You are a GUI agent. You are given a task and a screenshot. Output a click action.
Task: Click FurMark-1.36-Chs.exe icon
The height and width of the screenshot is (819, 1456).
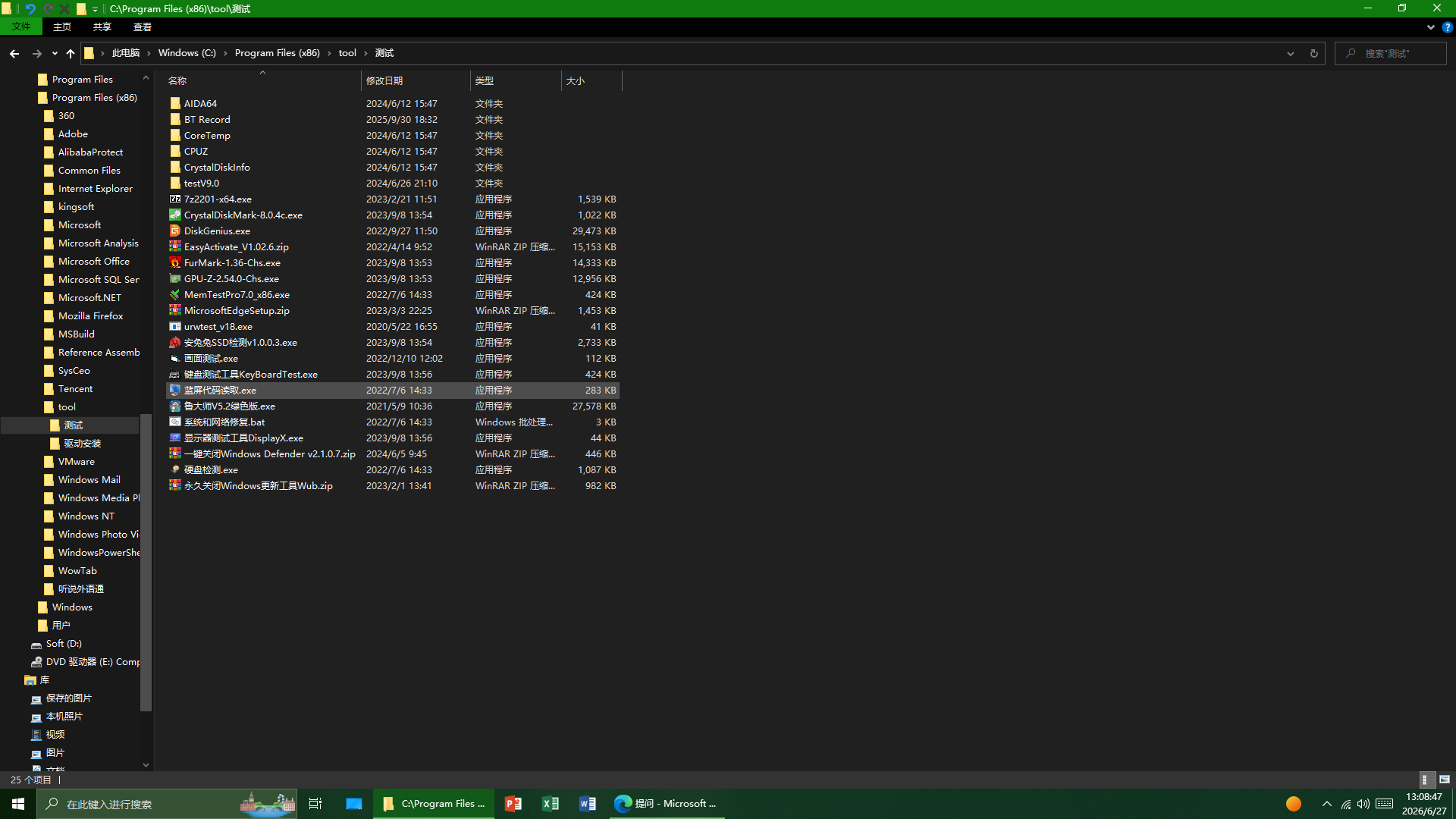pyautogui.click(x=175, y=262)
